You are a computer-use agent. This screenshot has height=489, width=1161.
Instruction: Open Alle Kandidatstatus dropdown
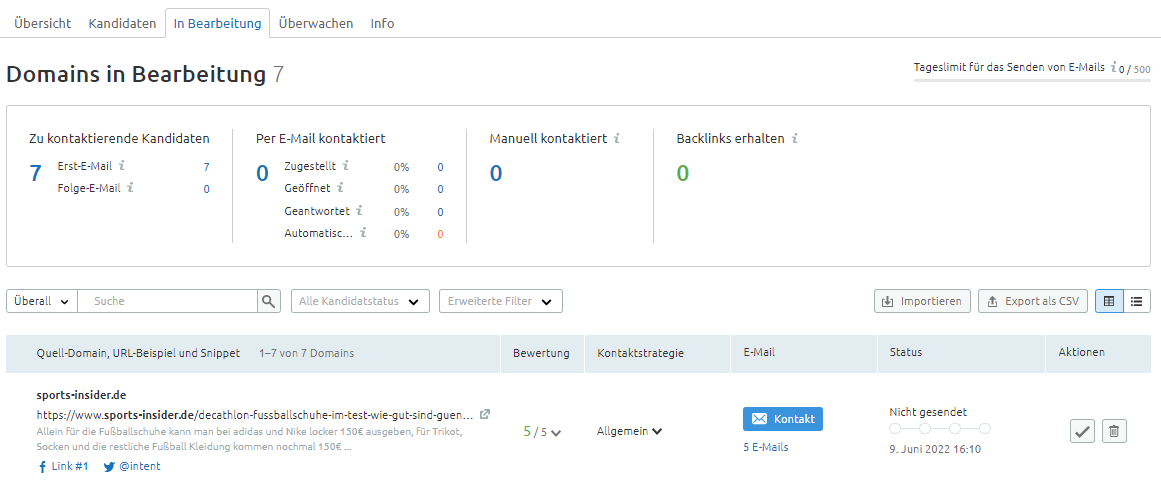(x=361, y=302)
